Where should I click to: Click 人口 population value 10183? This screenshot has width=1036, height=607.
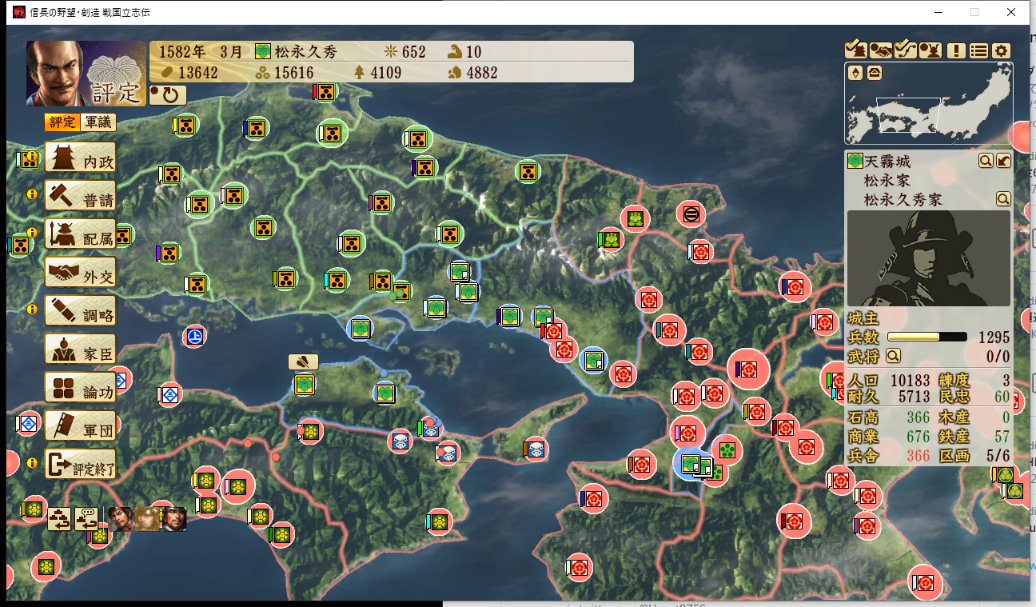tap(910, 380)
